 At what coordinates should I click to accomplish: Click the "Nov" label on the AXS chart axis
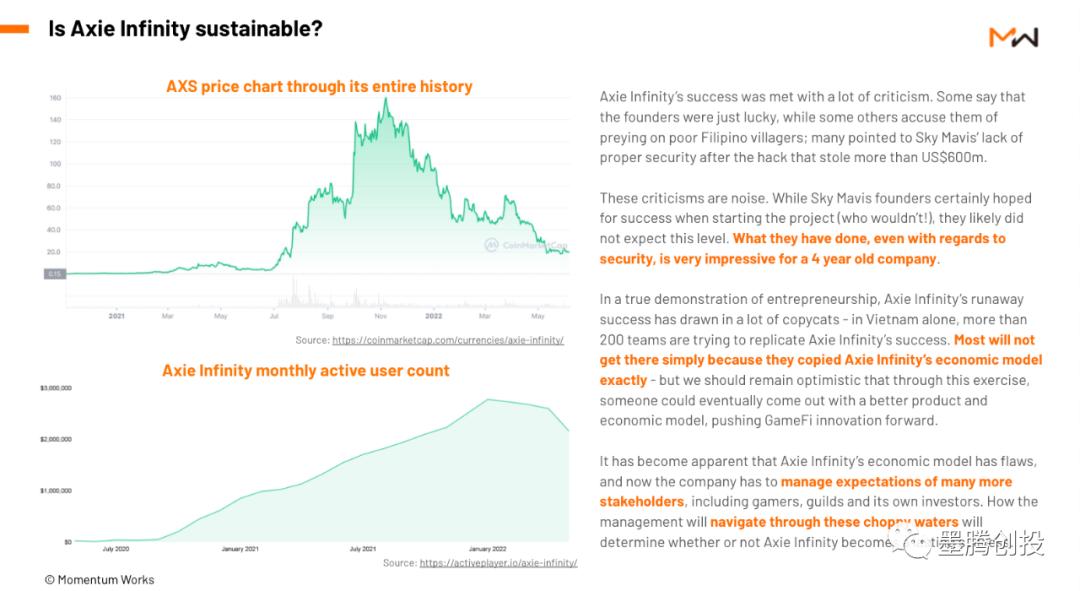point(380,316)
